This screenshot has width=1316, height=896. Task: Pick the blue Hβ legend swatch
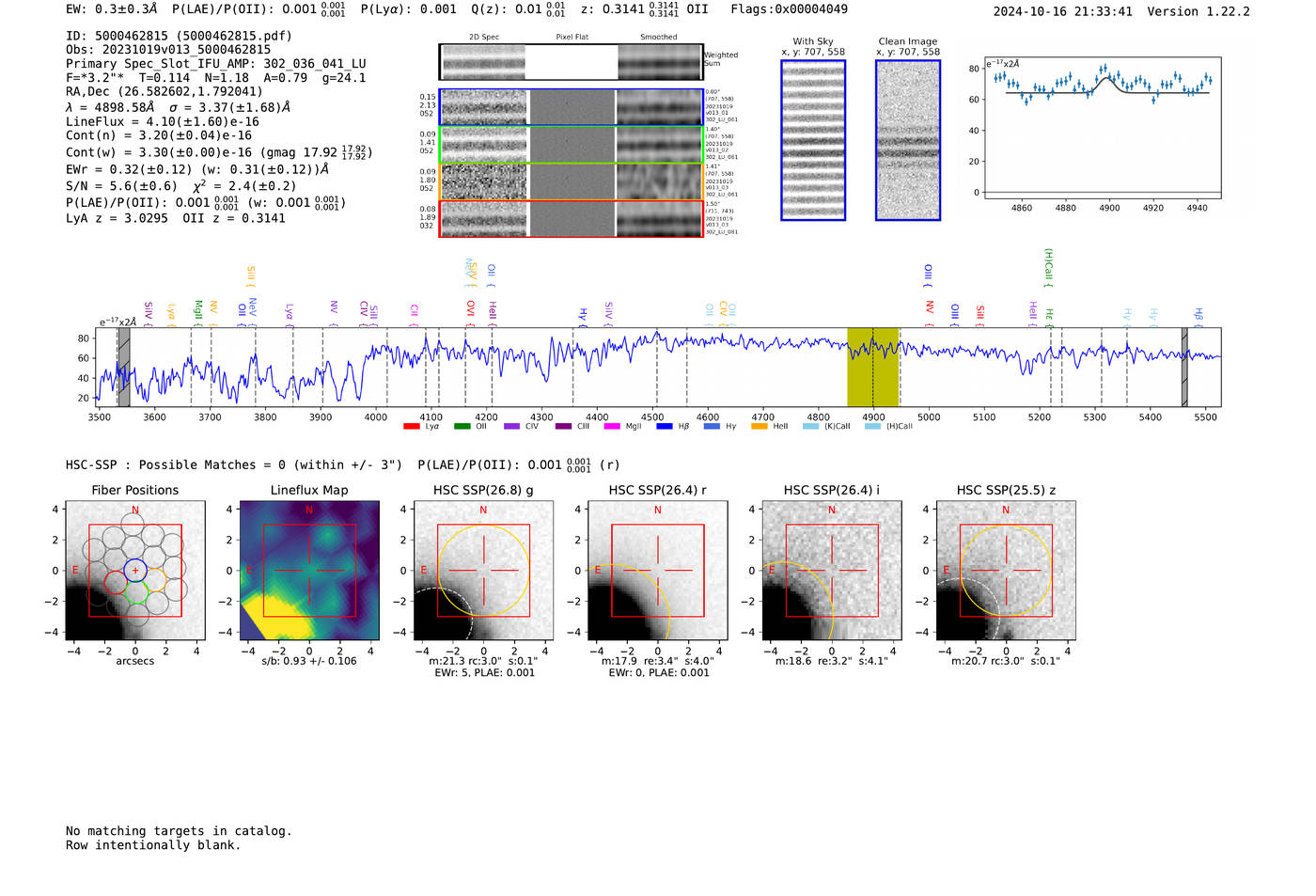click(x=665, y=427)
